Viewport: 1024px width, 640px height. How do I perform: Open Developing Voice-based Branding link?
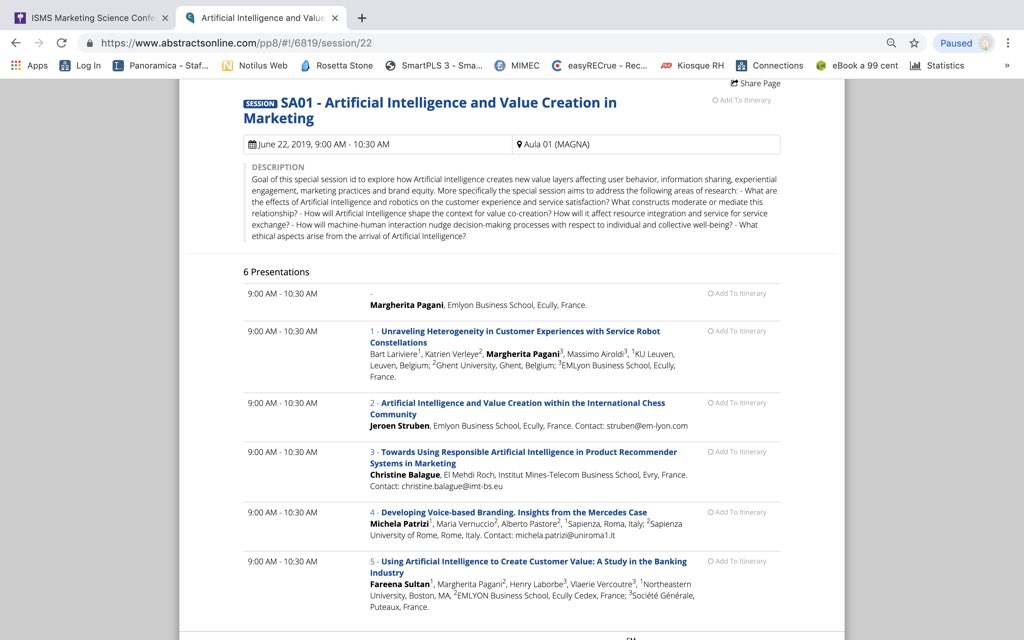pos(514,513)
